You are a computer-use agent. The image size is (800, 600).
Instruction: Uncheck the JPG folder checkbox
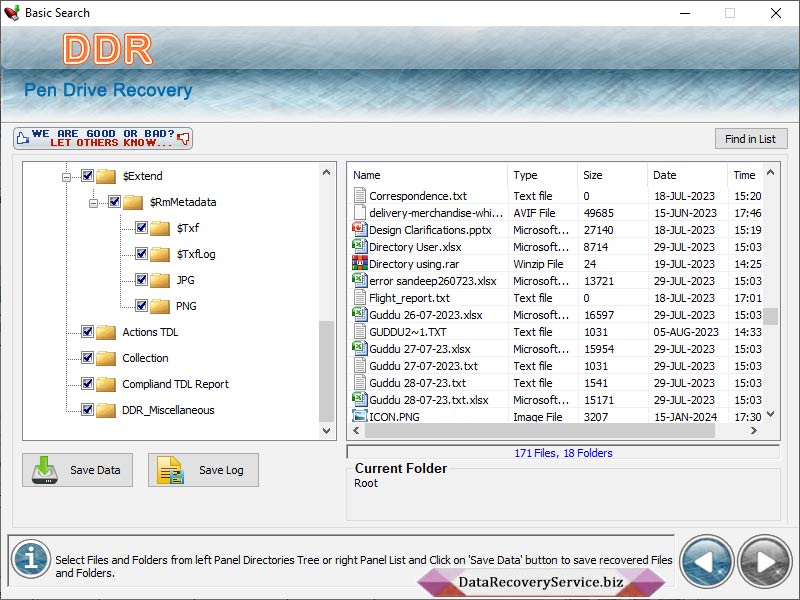(x=141, y=280)
